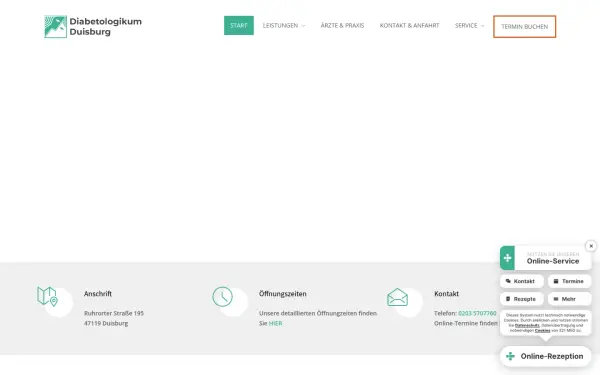This screenshot has width=600, height=375.
Task: Call the phone number 0203 5707780
Action: [477, 313]
